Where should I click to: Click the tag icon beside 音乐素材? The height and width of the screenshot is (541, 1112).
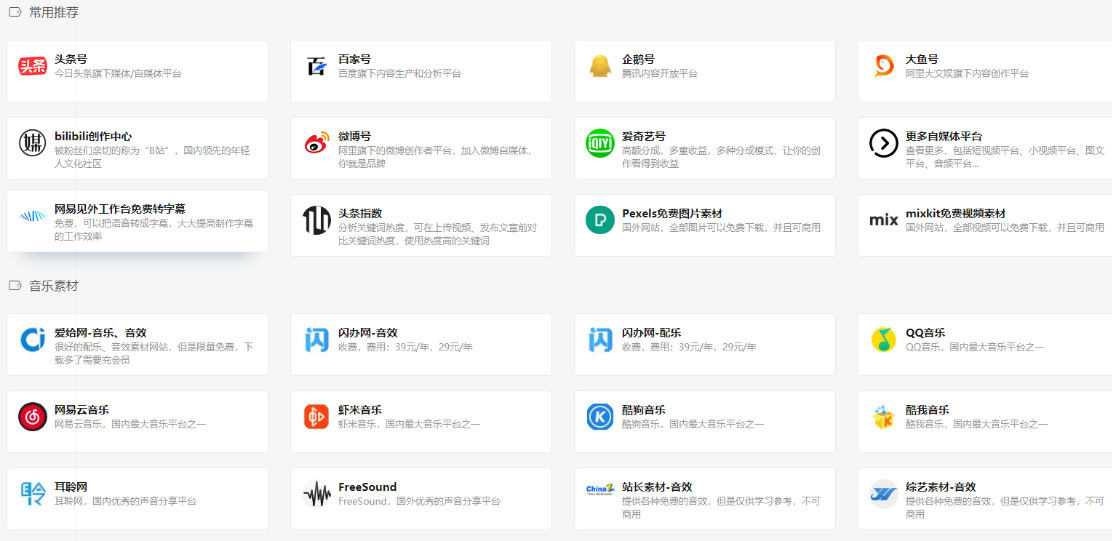click(14, 286)
